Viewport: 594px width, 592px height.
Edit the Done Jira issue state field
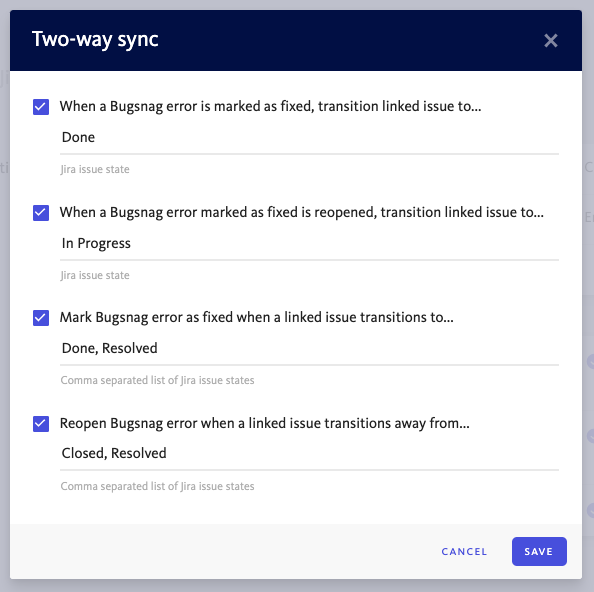pyautogui.click(x=309, y=138)
